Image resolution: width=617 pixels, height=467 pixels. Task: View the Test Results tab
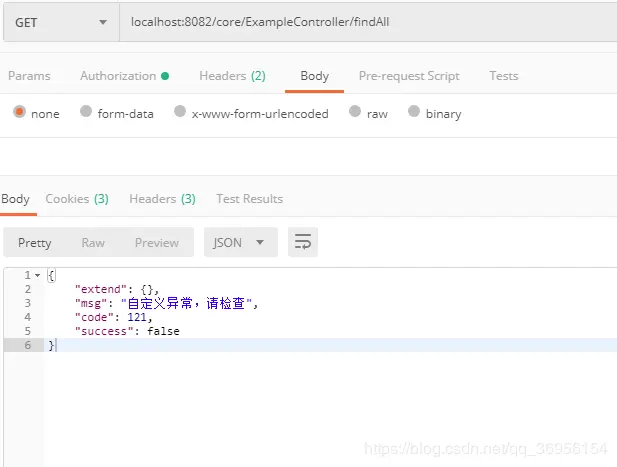point(249,199)
